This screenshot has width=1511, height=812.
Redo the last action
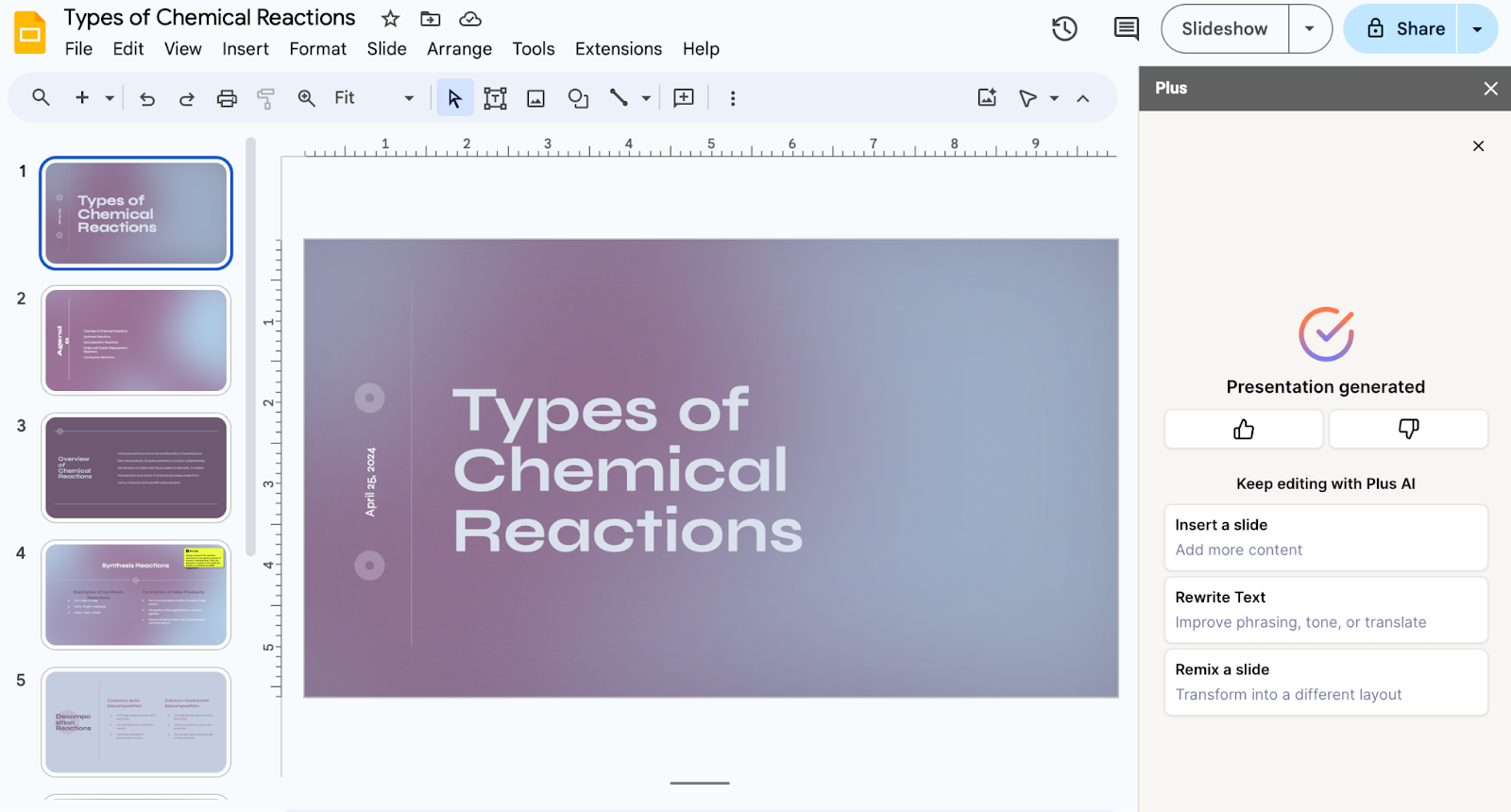coord(187,98)
